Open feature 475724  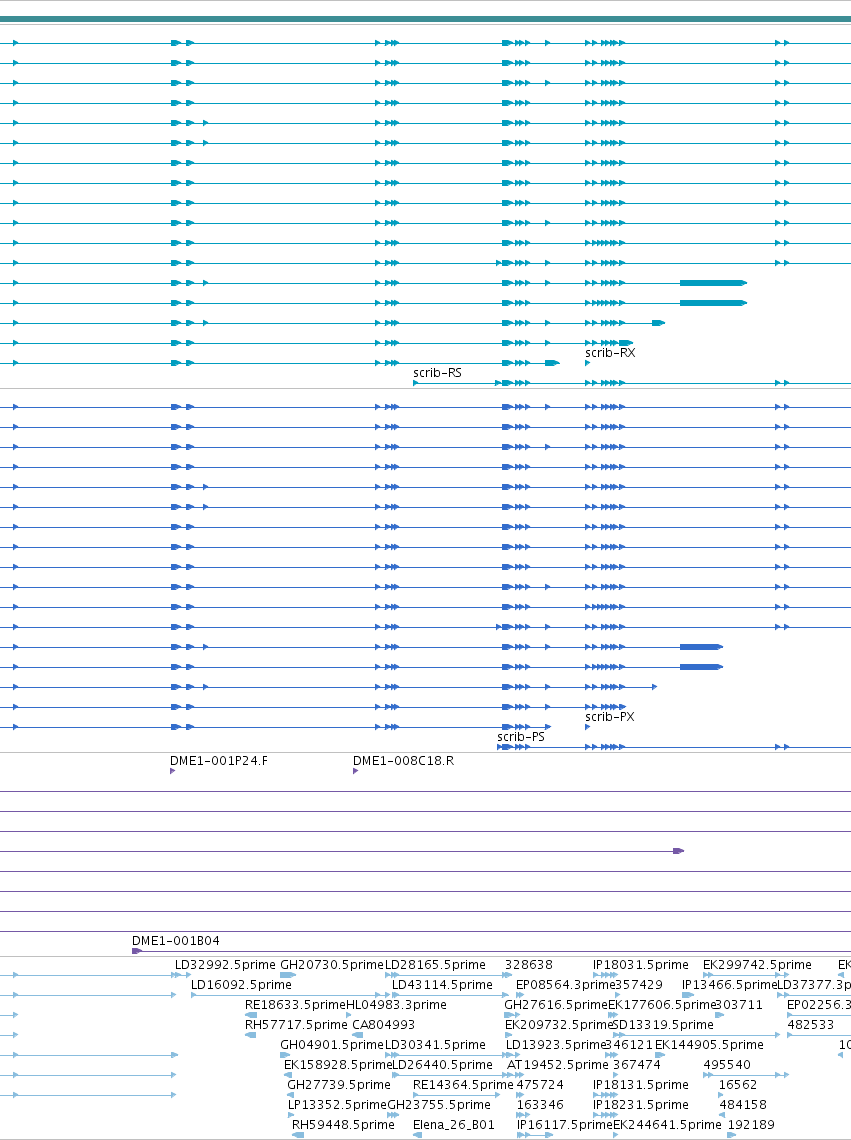click(540, 1085)
